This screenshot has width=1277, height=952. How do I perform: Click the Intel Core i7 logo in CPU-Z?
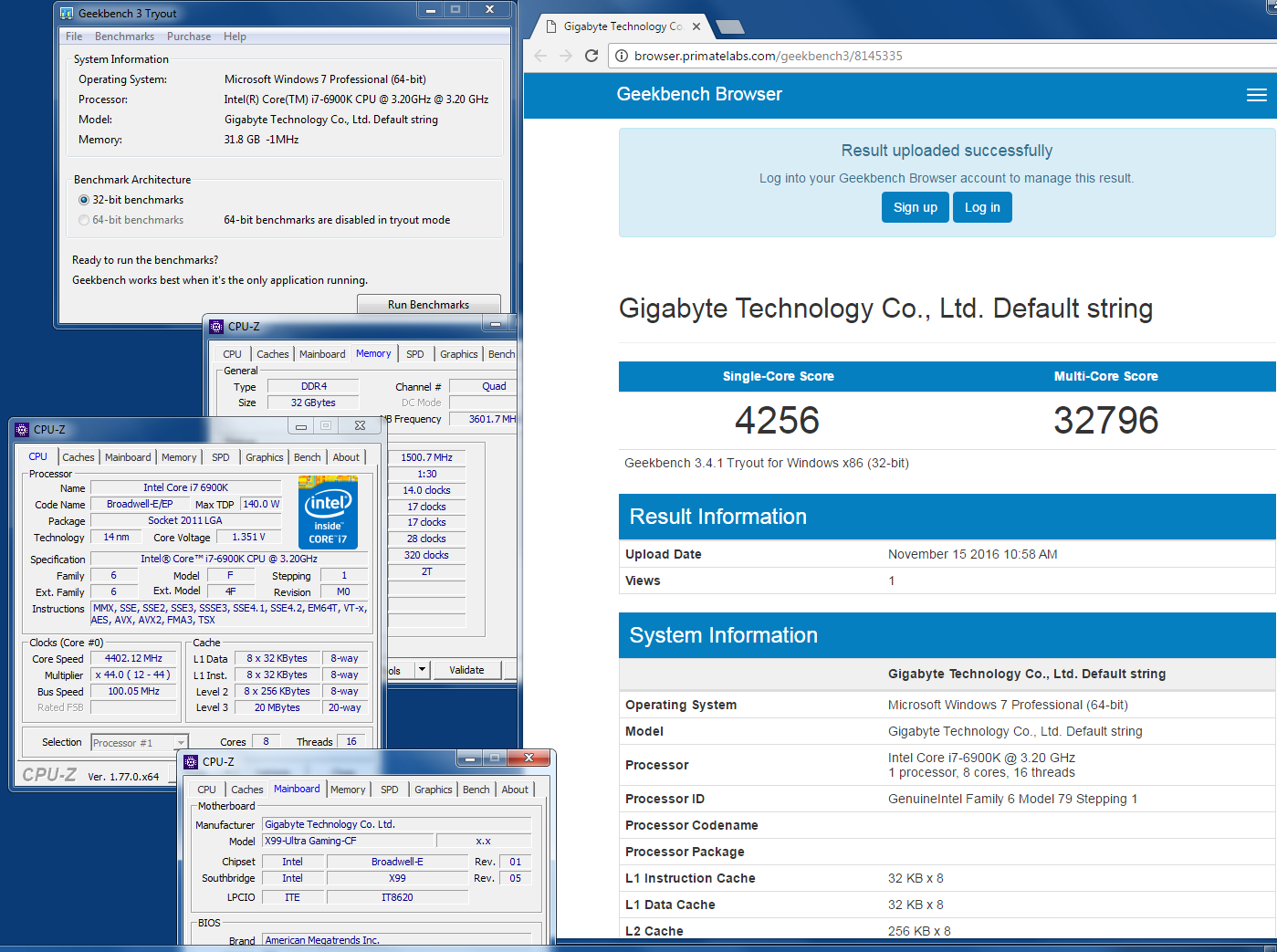coord(329,512)
